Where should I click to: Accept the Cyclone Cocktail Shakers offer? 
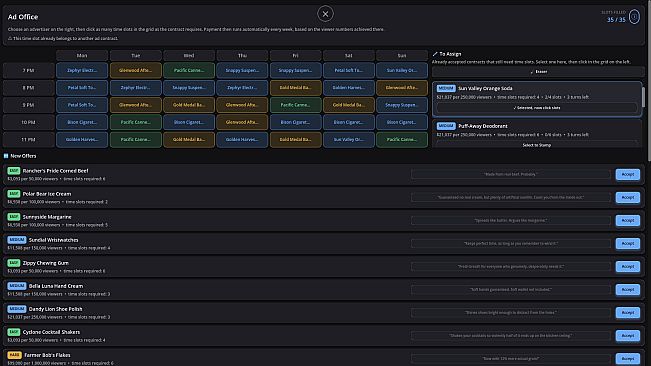[627, 336]
